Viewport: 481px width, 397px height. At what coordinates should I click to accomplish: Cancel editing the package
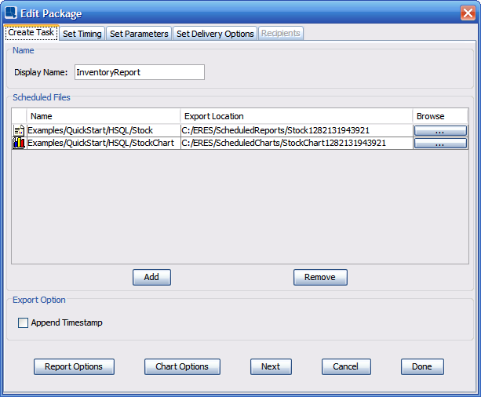346,367
